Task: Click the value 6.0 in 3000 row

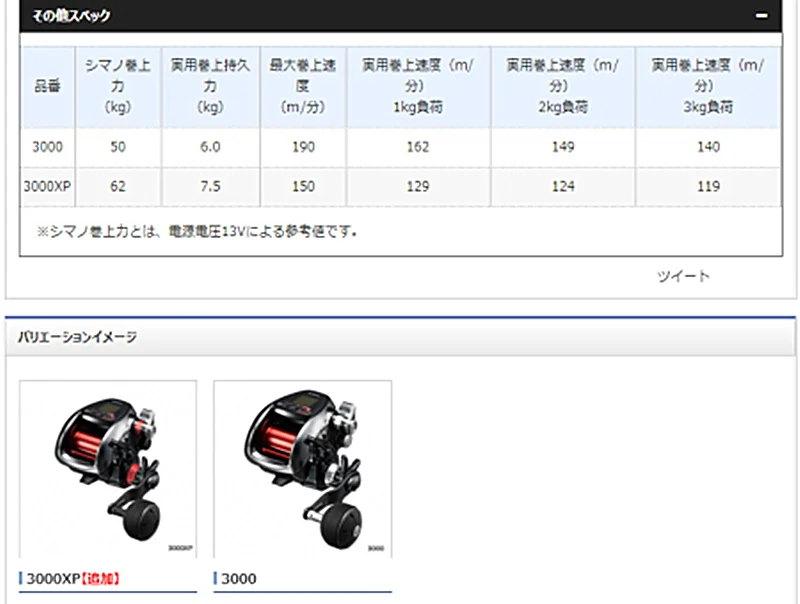Action: point(210,147)
